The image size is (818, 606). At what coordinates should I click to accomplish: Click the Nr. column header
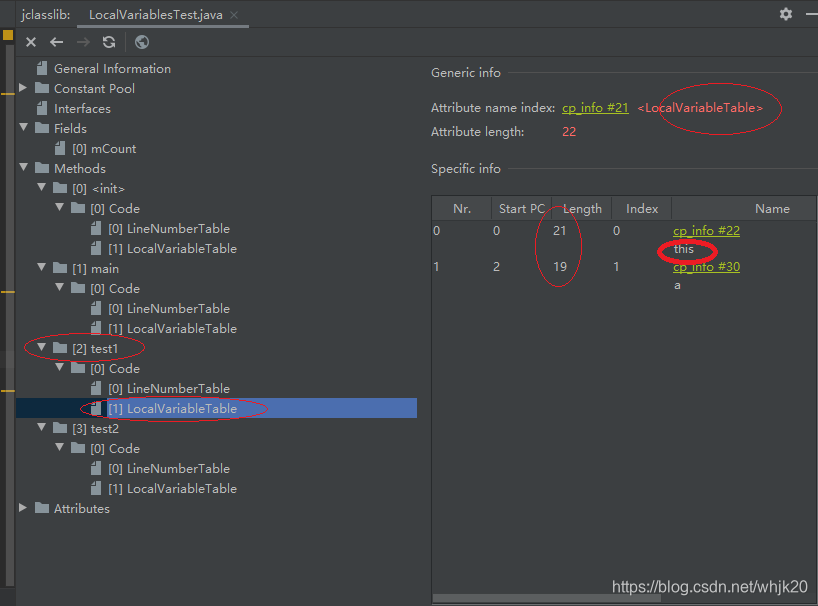click(x=462, y=209)
